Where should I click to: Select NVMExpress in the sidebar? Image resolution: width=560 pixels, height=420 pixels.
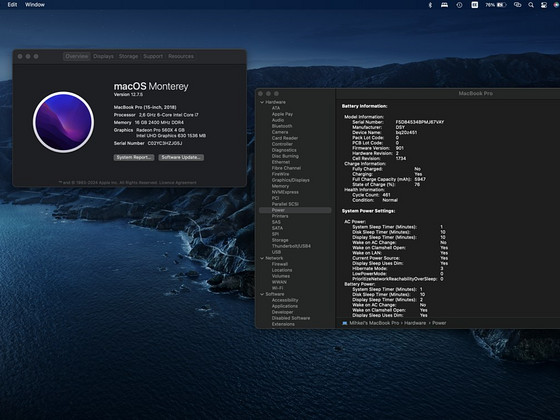[285, 192]
